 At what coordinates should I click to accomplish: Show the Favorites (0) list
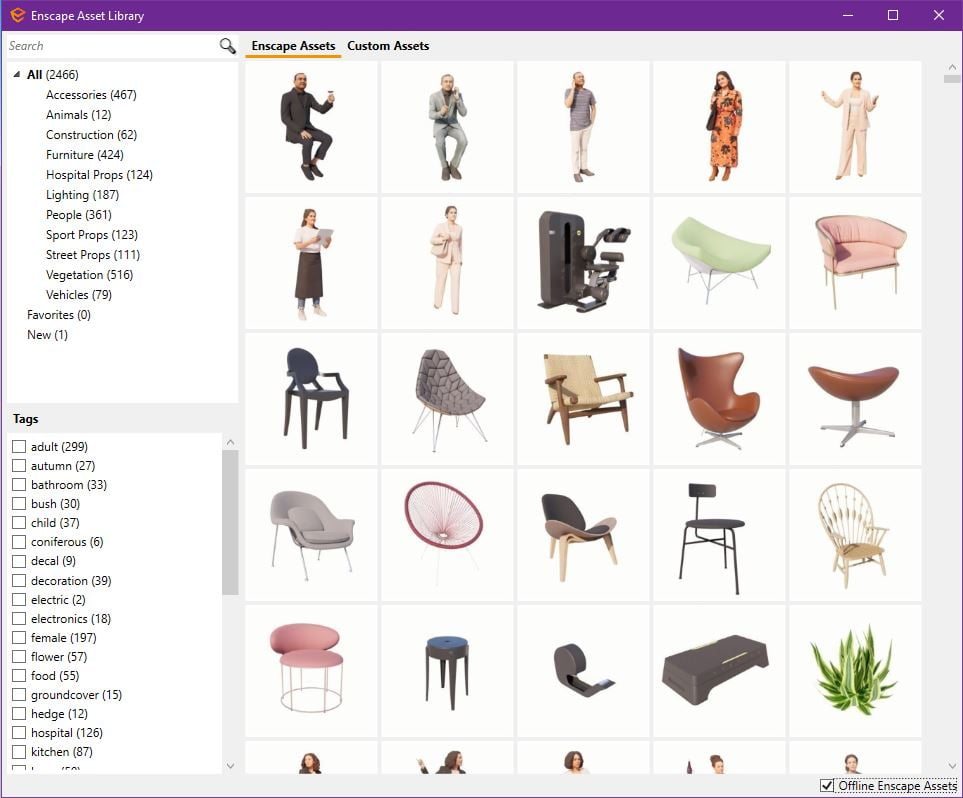[x=59, y=315]
